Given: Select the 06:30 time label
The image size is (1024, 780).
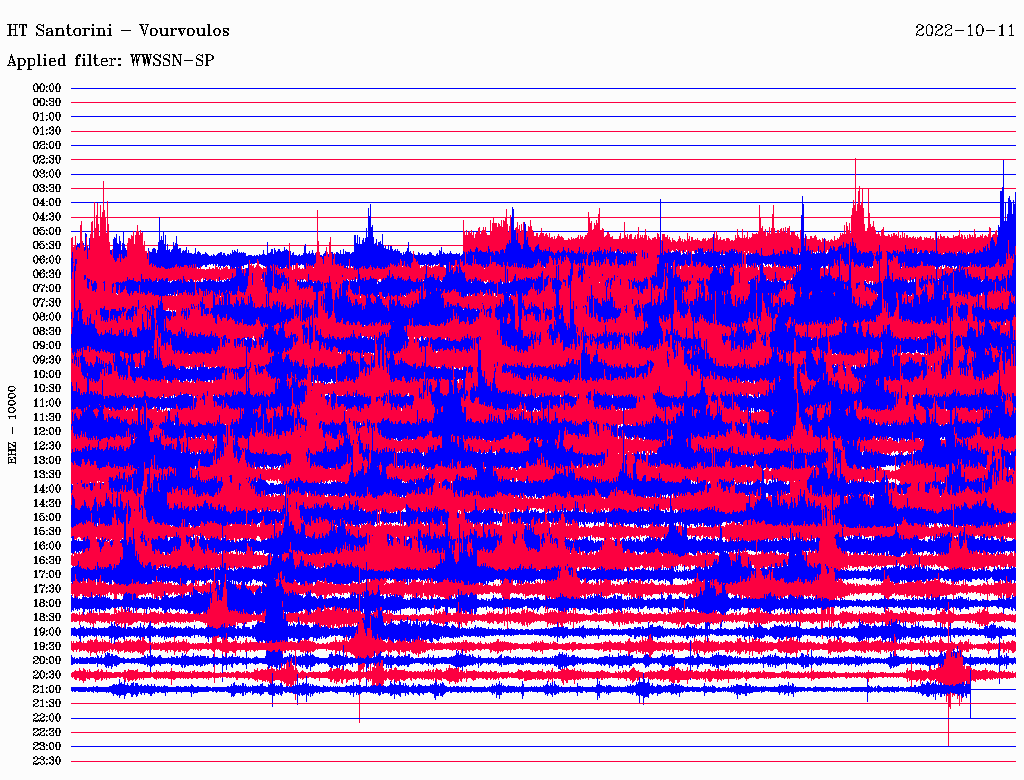Looking at the screenshot, I should coord(47,274).
